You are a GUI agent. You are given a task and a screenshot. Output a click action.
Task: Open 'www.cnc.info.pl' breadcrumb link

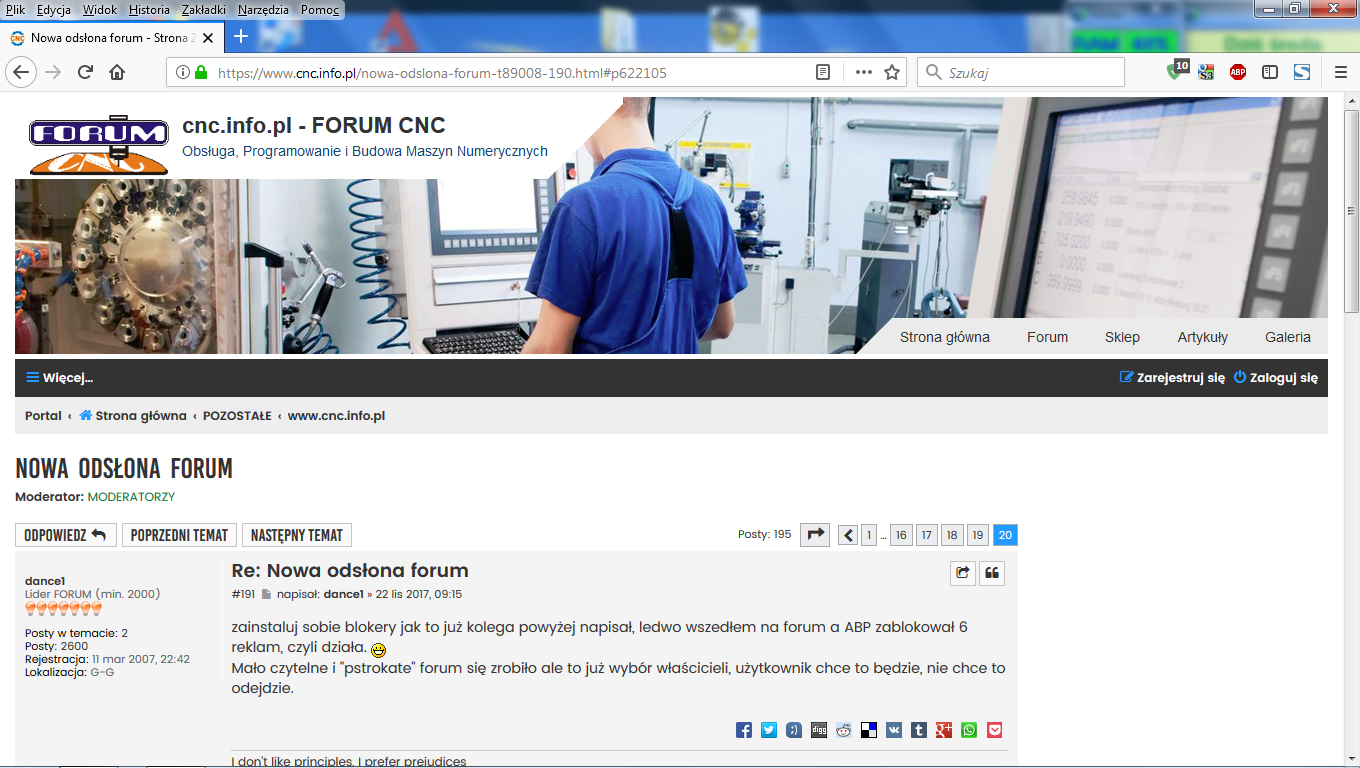[x=336, y=416]
